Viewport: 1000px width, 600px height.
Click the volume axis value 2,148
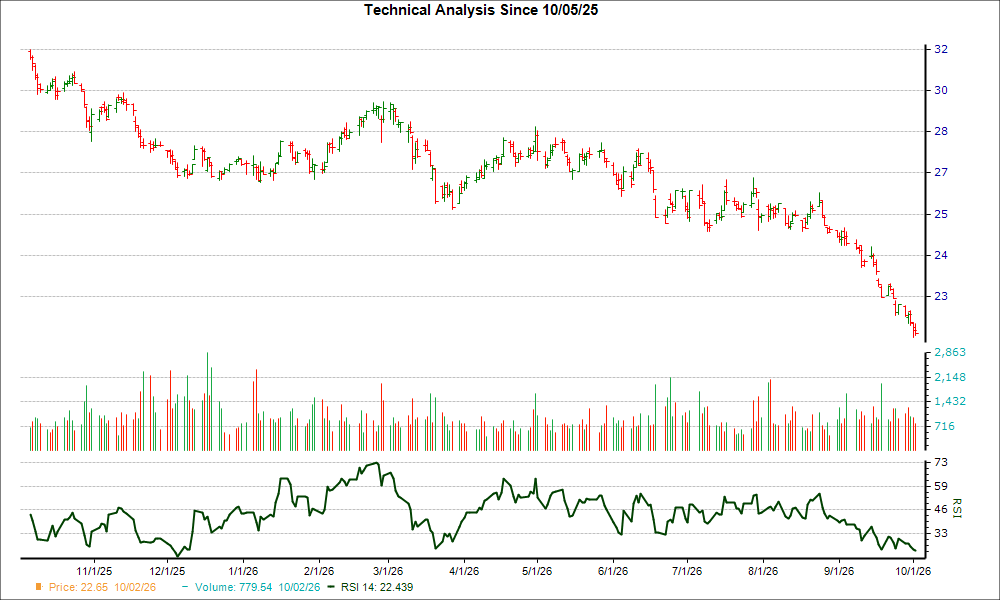(x=950, y=377)
